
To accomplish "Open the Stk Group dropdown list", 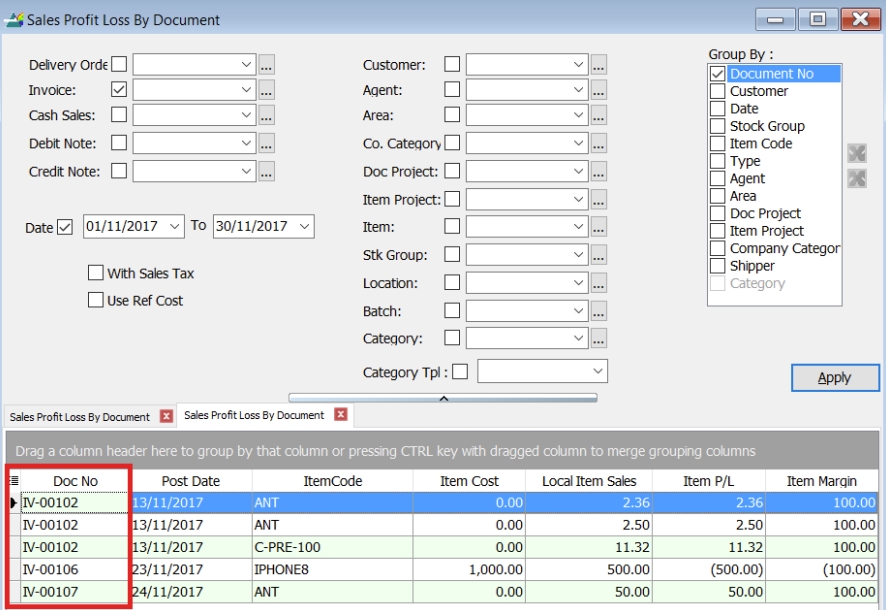I will point(579,255).
